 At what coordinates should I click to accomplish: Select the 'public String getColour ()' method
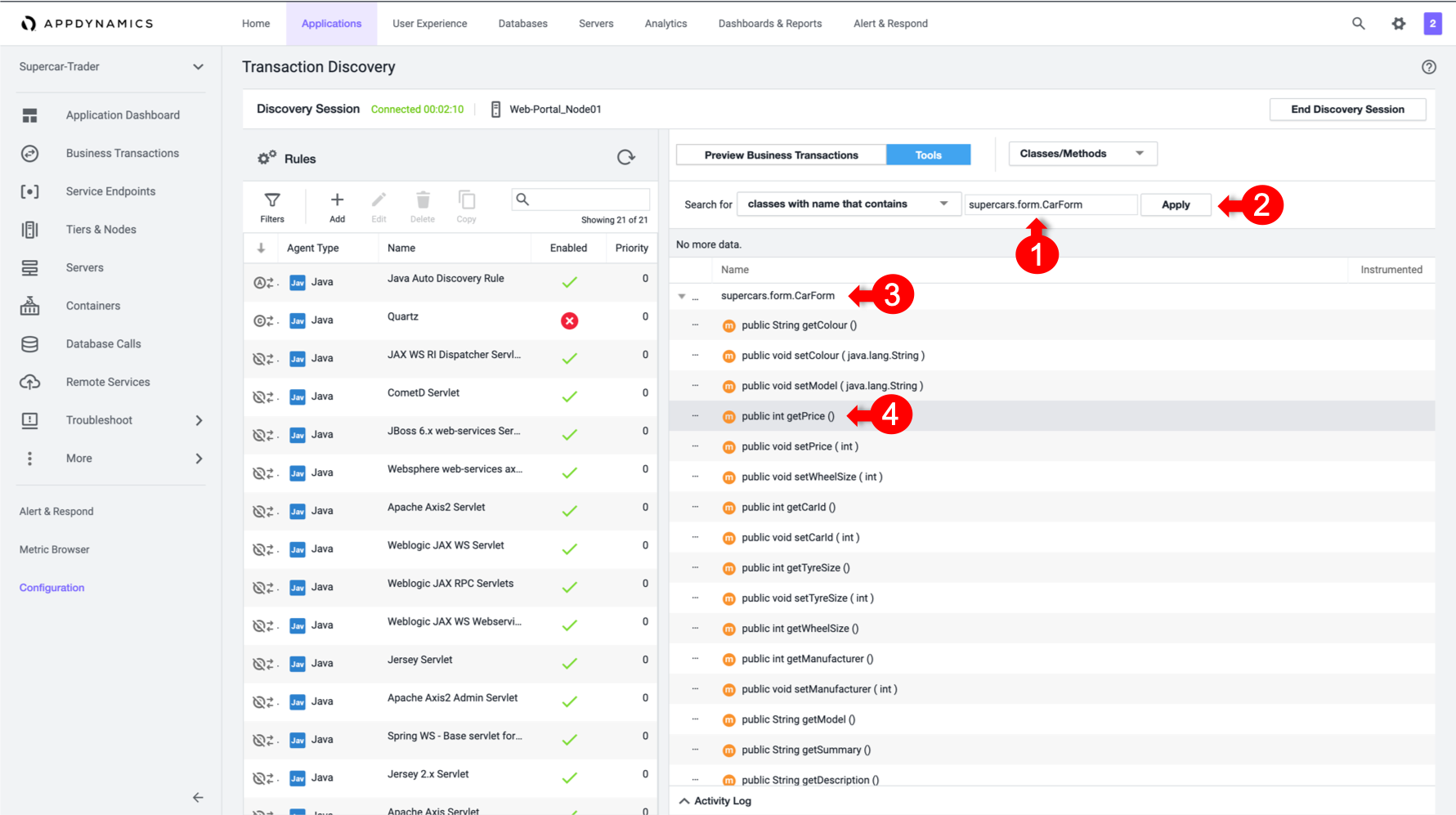pyautogui.click(x=799, y=325)
